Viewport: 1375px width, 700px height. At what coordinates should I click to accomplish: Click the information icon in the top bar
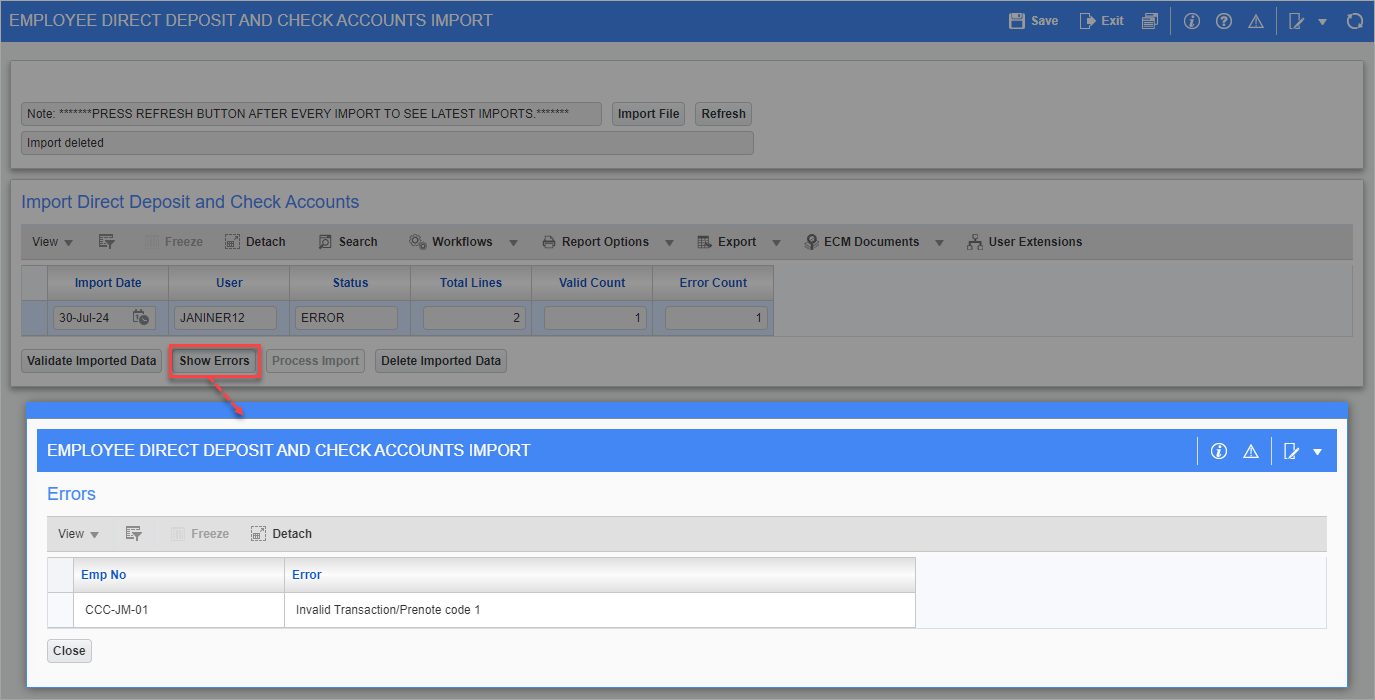(1191, 20)
